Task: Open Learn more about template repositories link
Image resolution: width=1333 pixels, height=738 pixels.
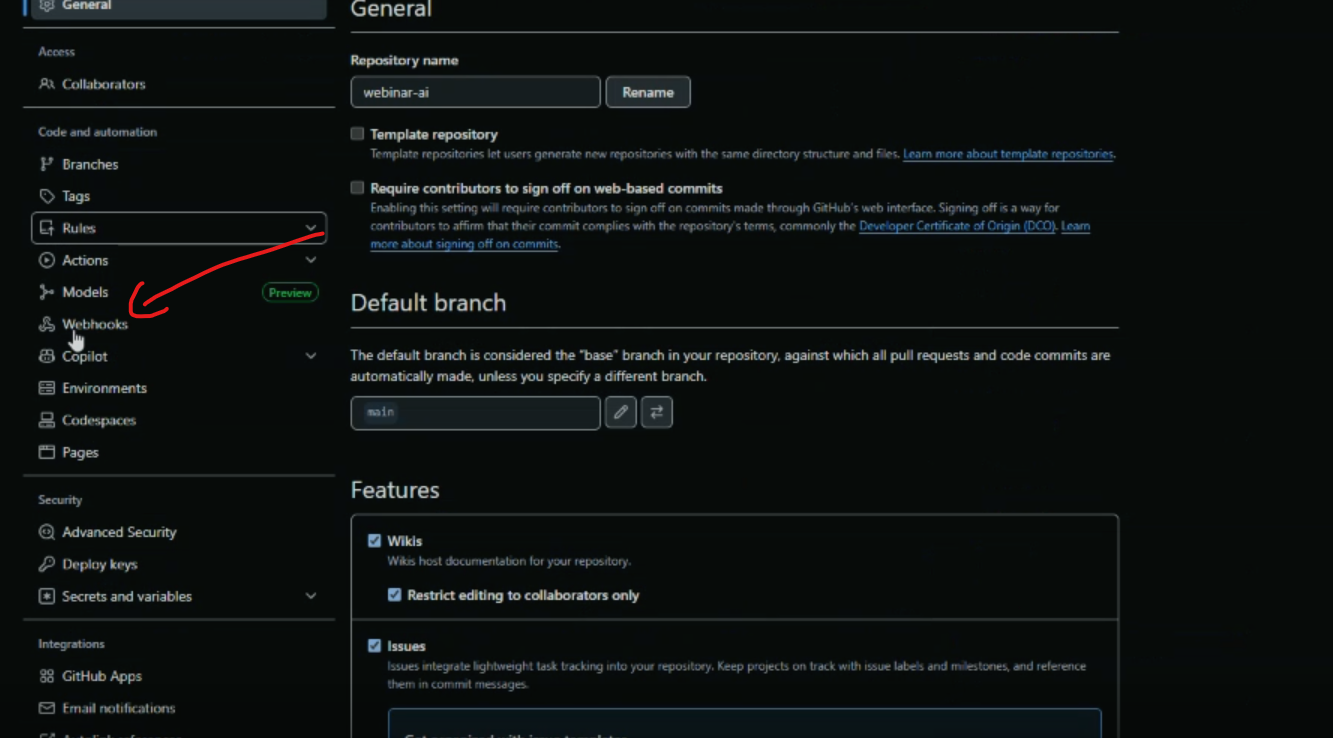Action: pyautogui.click(x=1008, y=154)
